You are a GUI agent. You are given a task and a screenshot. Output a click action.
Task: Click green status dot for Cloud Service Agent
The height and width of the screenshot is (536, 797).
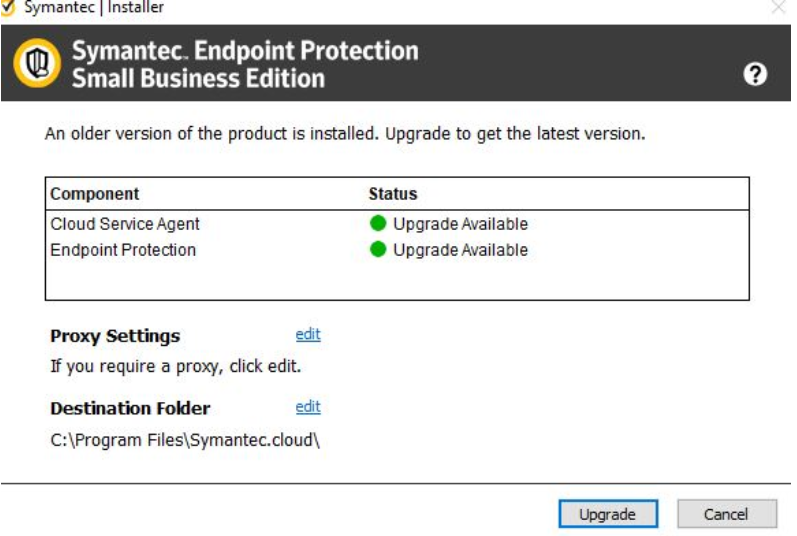[378, 224]
